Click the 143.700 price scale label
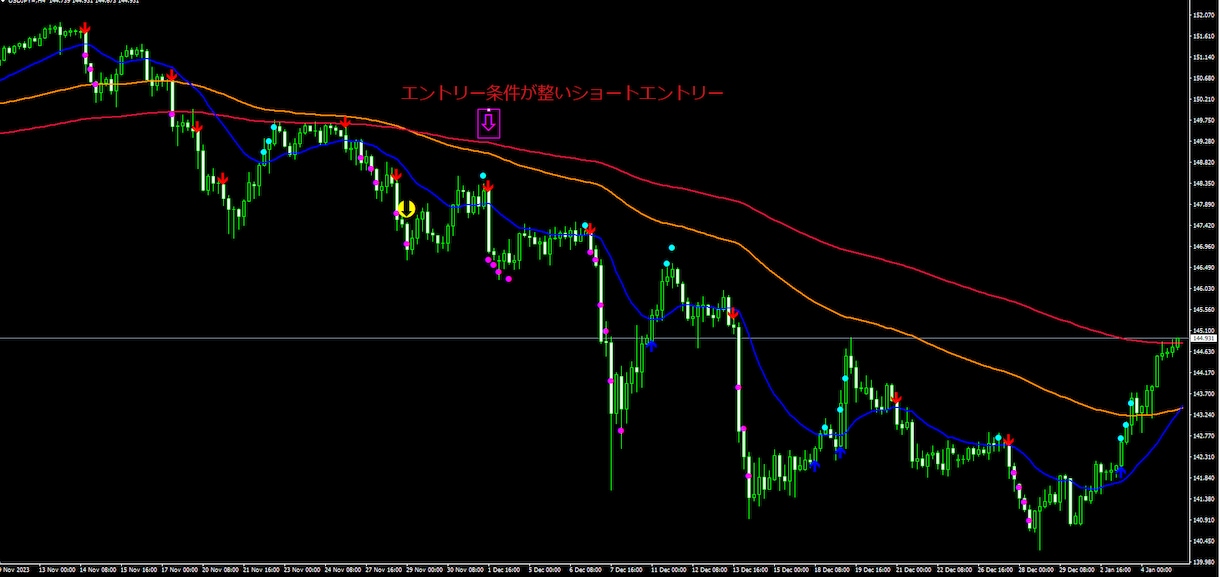Image resolution: width=1220 pixels, height=577 pixels. pos(1204,394)
